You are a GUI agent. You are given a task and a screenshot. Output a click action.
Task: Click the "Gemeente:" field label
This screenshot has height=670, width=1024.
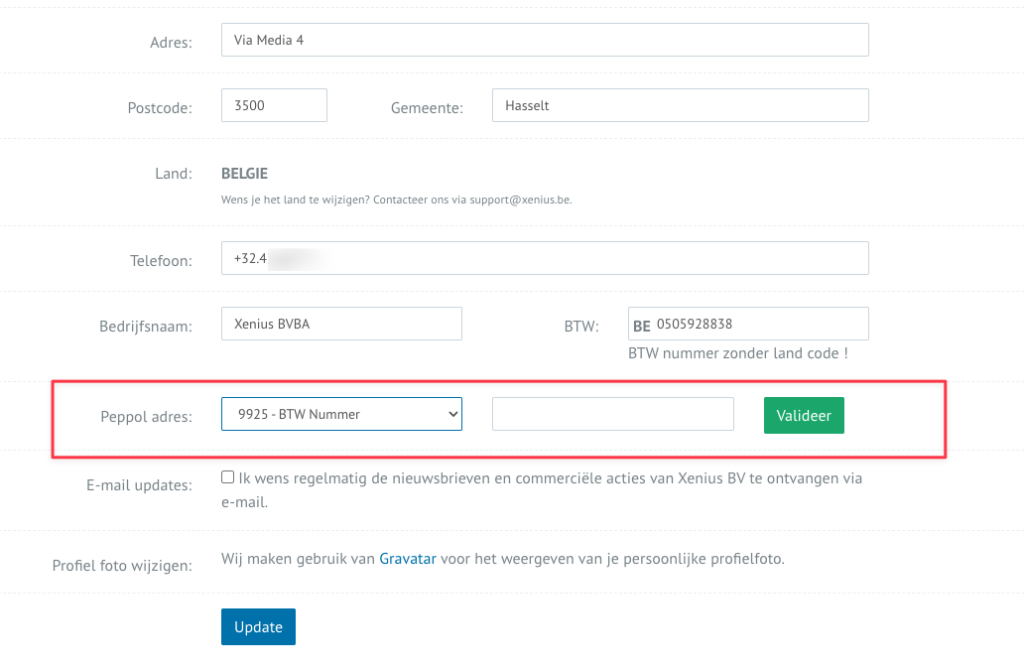point(427,108)
